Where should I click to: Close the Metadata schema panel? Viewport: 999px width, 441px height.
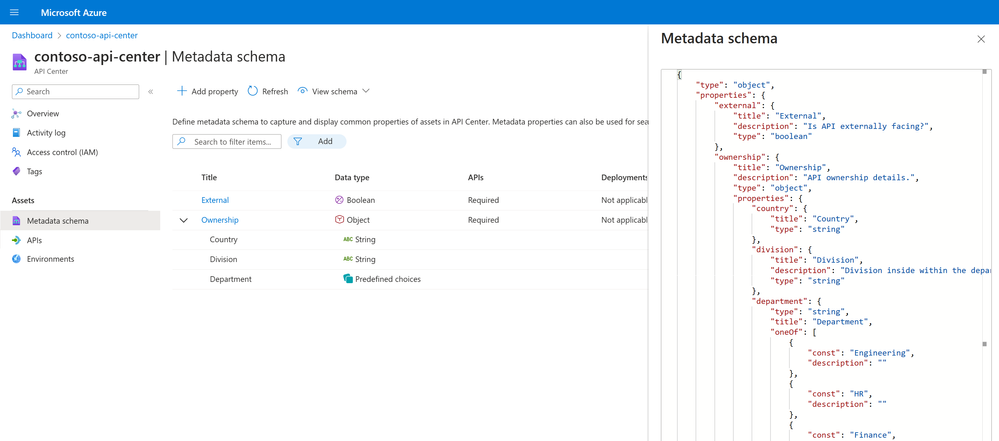tap(981, 40)
